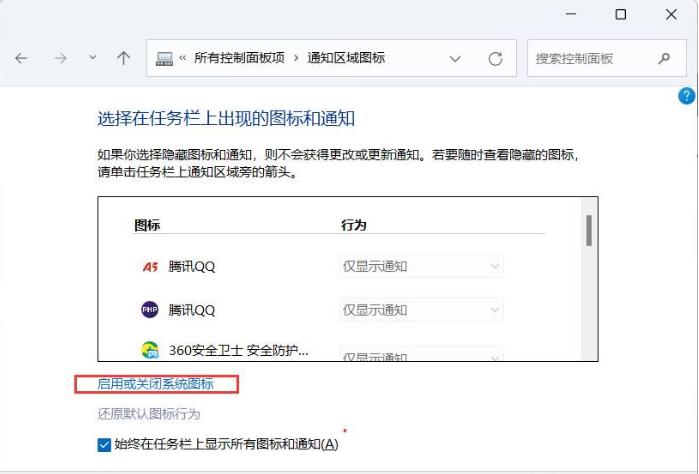Expand the address bar history dropdown
The height and width of the screenshot is (474, 699).
point(456,59)
